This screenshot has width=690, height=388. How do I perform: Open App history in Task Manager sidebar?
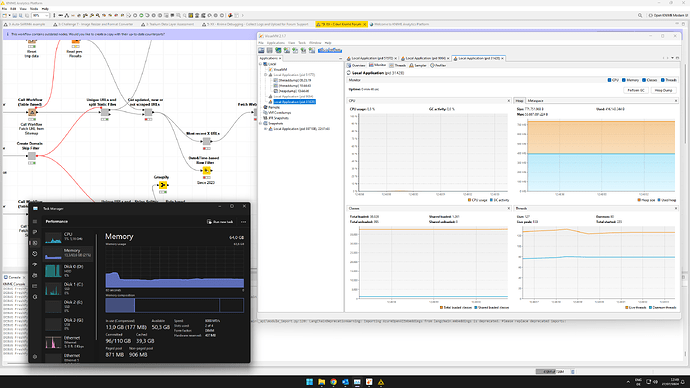tap(35, 254)
